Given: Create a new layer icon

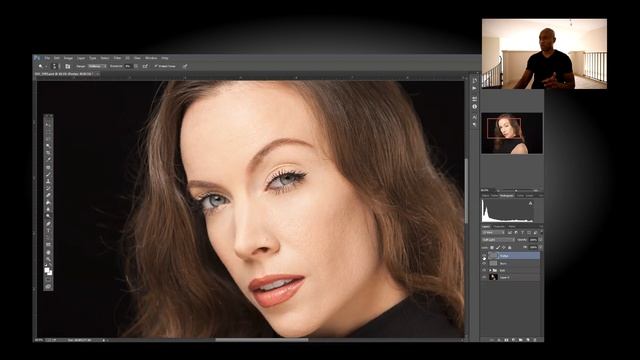Looking at the screenshot, I should [528, 340].
